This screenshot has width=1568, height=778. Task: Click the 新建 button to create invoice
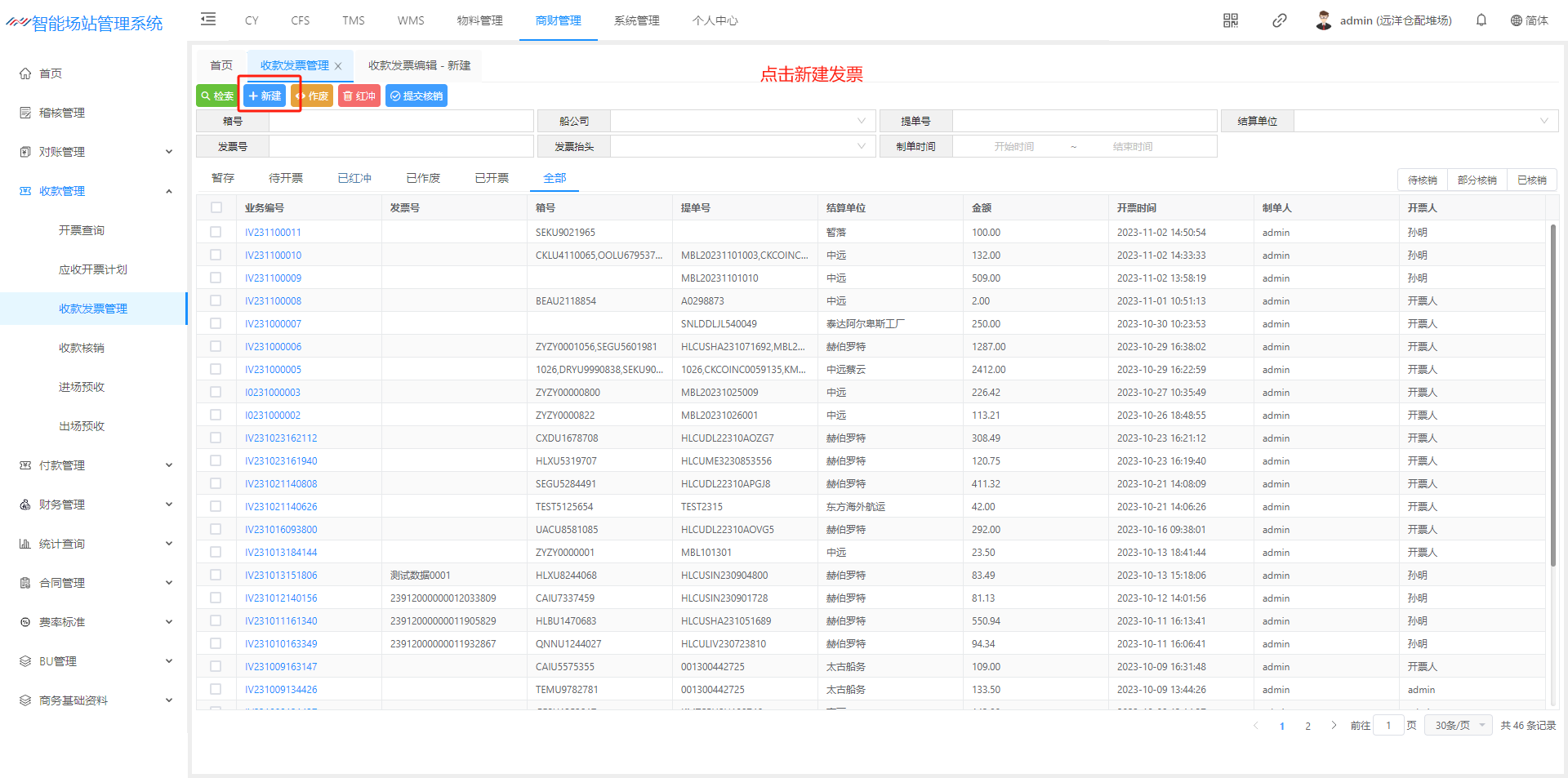coord(265,96)
